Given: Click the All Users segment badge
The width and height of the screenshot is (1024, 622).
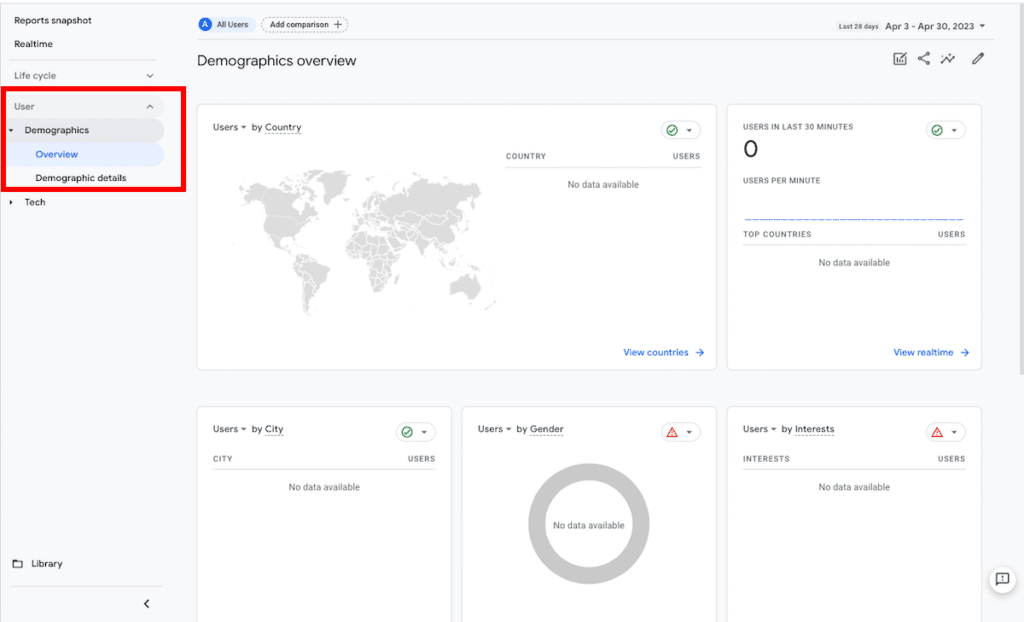Looking at the screenshot, I should pyautogui.click(x=224, y=25).
